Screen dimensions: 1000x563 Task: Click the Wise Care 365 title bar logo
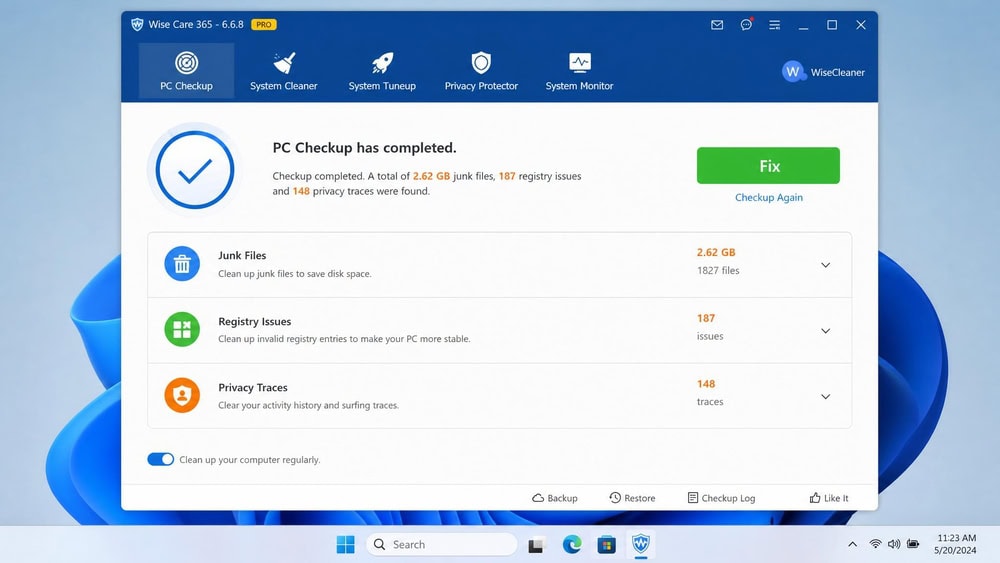pos(137,24)
